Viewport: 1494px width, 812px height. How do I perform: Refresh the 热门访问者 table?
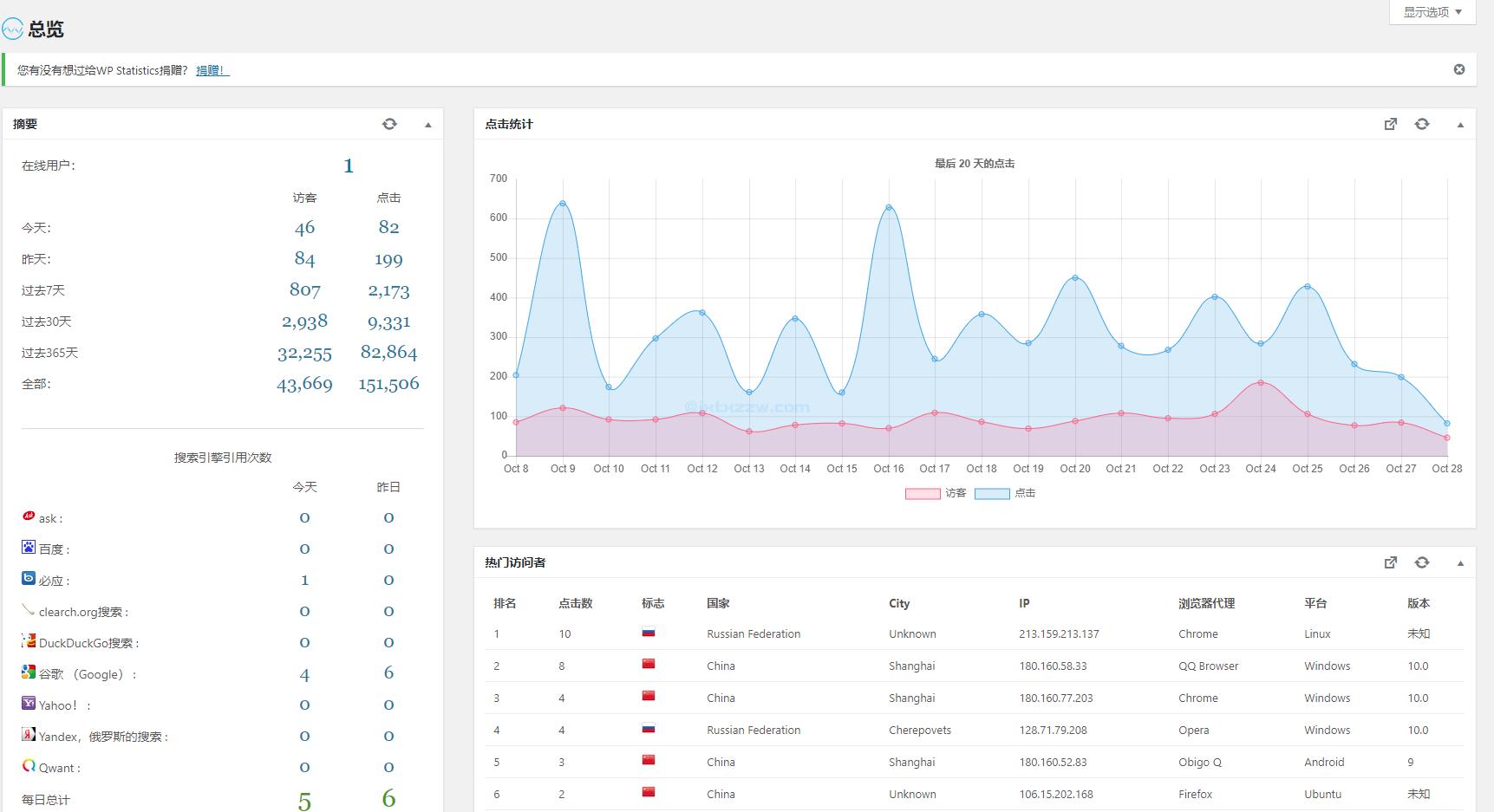click(1422, 562)
